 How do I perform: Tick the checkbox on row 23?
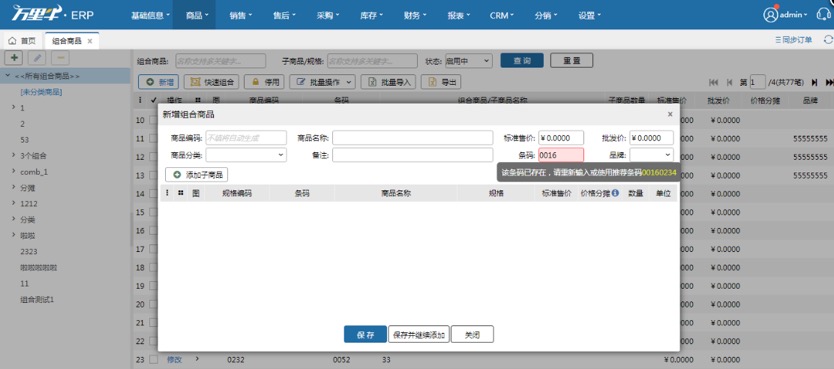(x=154, y=360)
